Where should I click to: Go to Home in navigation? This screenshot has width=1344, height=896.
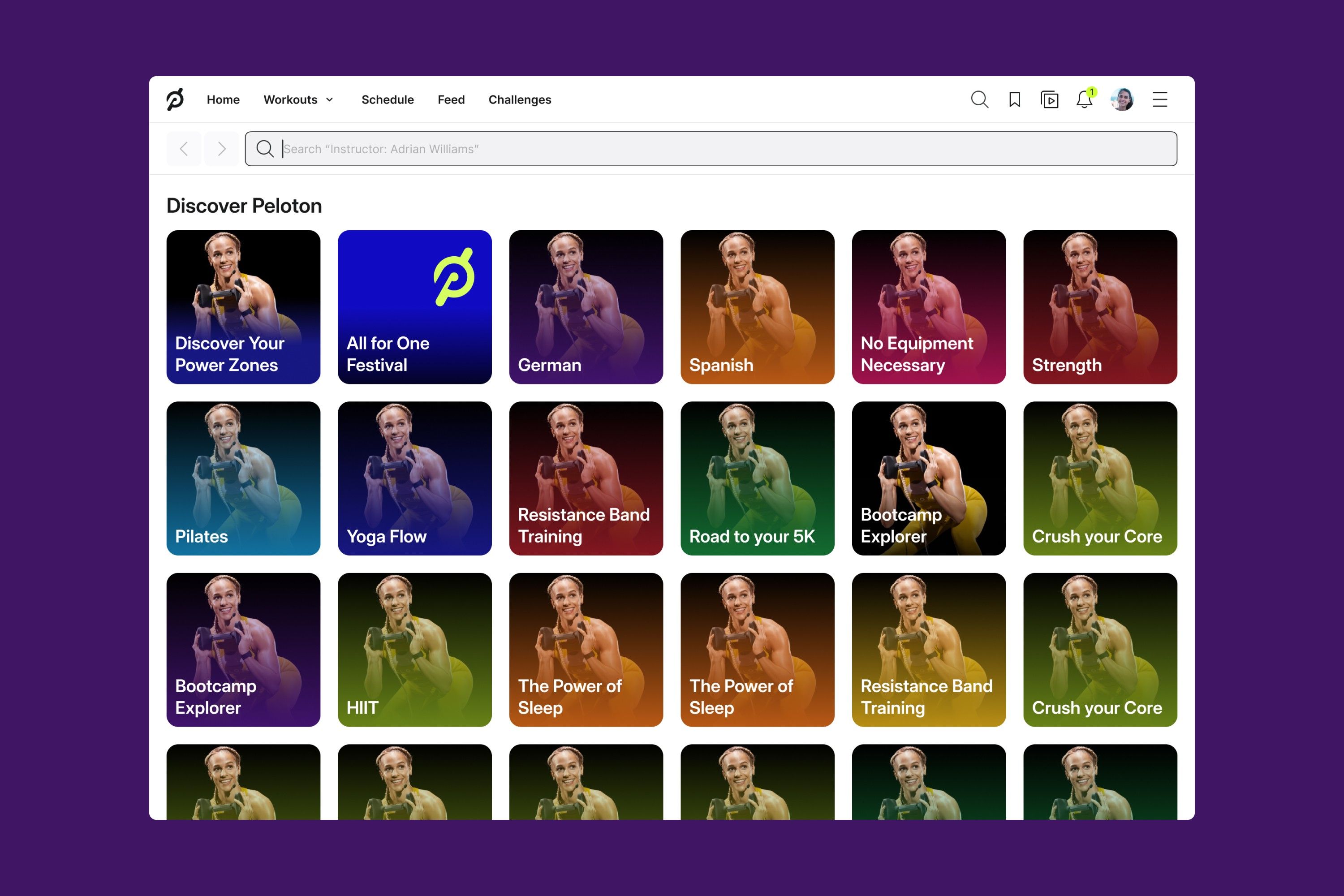pyautogui.click(x=223, y=99)
